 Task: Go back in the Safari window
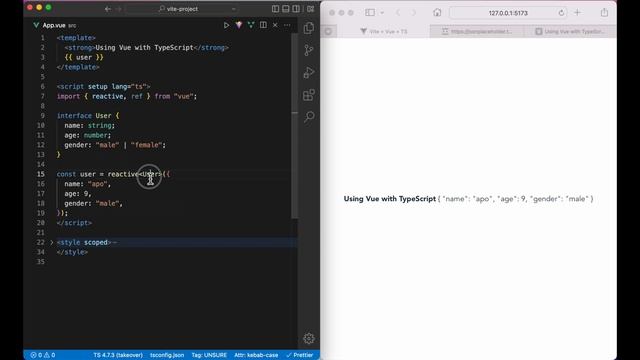coord(398,13)
